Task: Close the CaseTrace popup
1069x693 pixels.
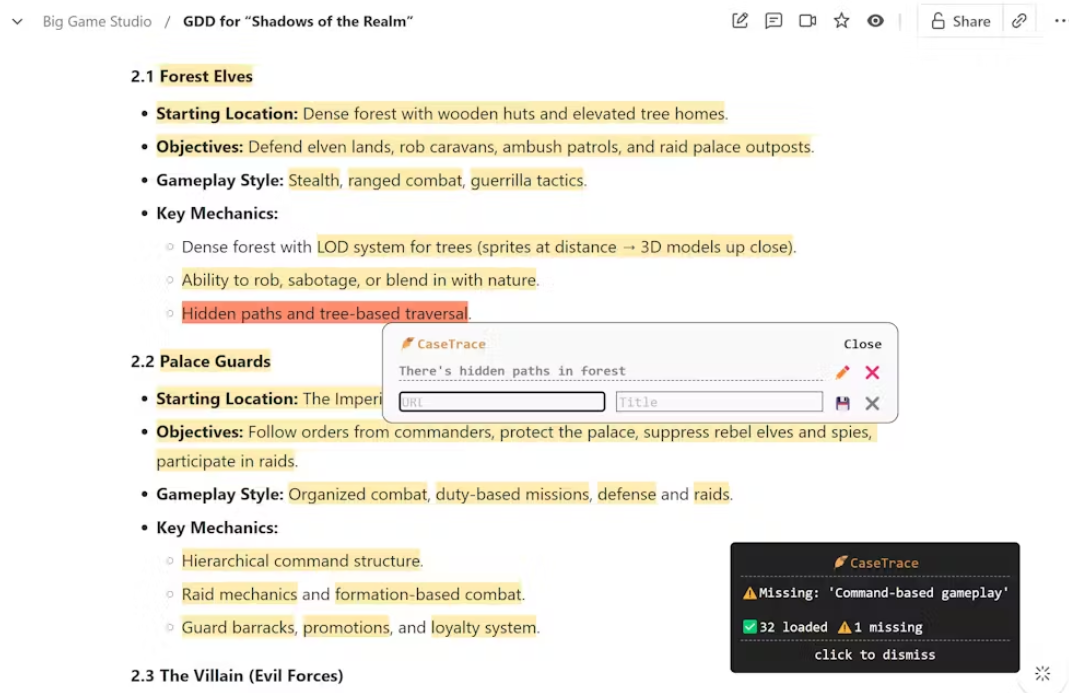Action: pos(862,344)
